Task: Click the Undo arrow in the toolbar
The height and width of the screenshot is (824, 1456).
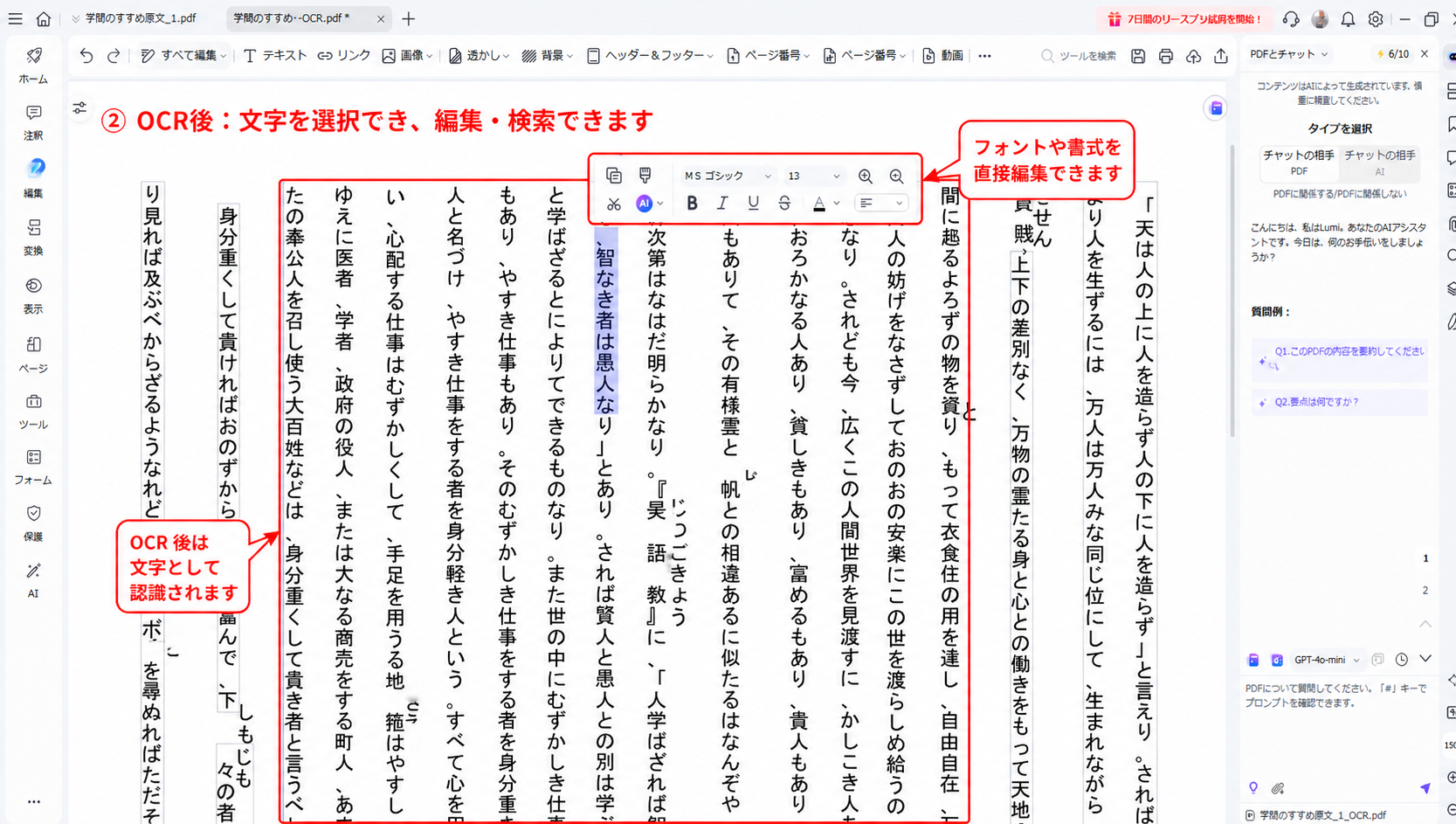Action: [86, 55]
